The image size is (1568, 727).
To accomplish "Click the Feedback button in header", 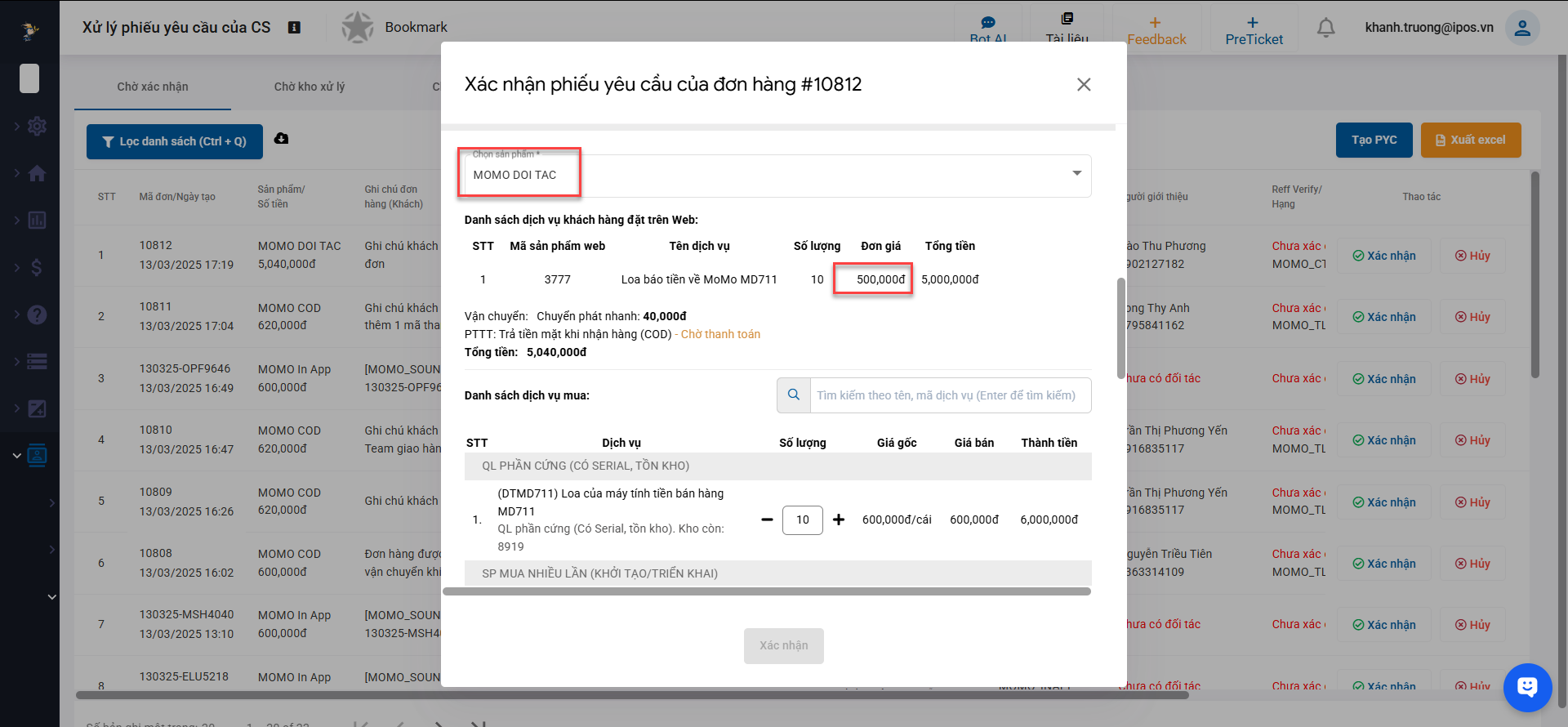I will (1156, 30).
